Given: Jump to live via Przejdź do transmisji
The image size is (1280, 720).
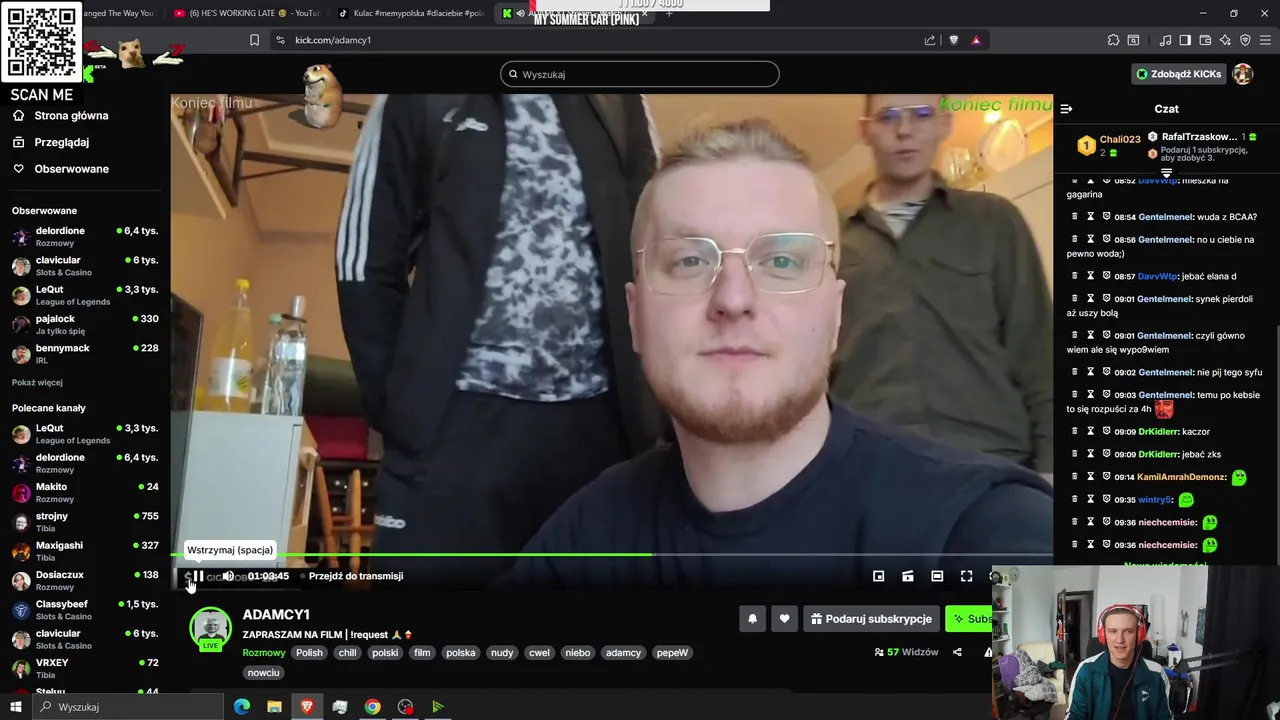Looking at the screenshot, I should pos(355,576).
